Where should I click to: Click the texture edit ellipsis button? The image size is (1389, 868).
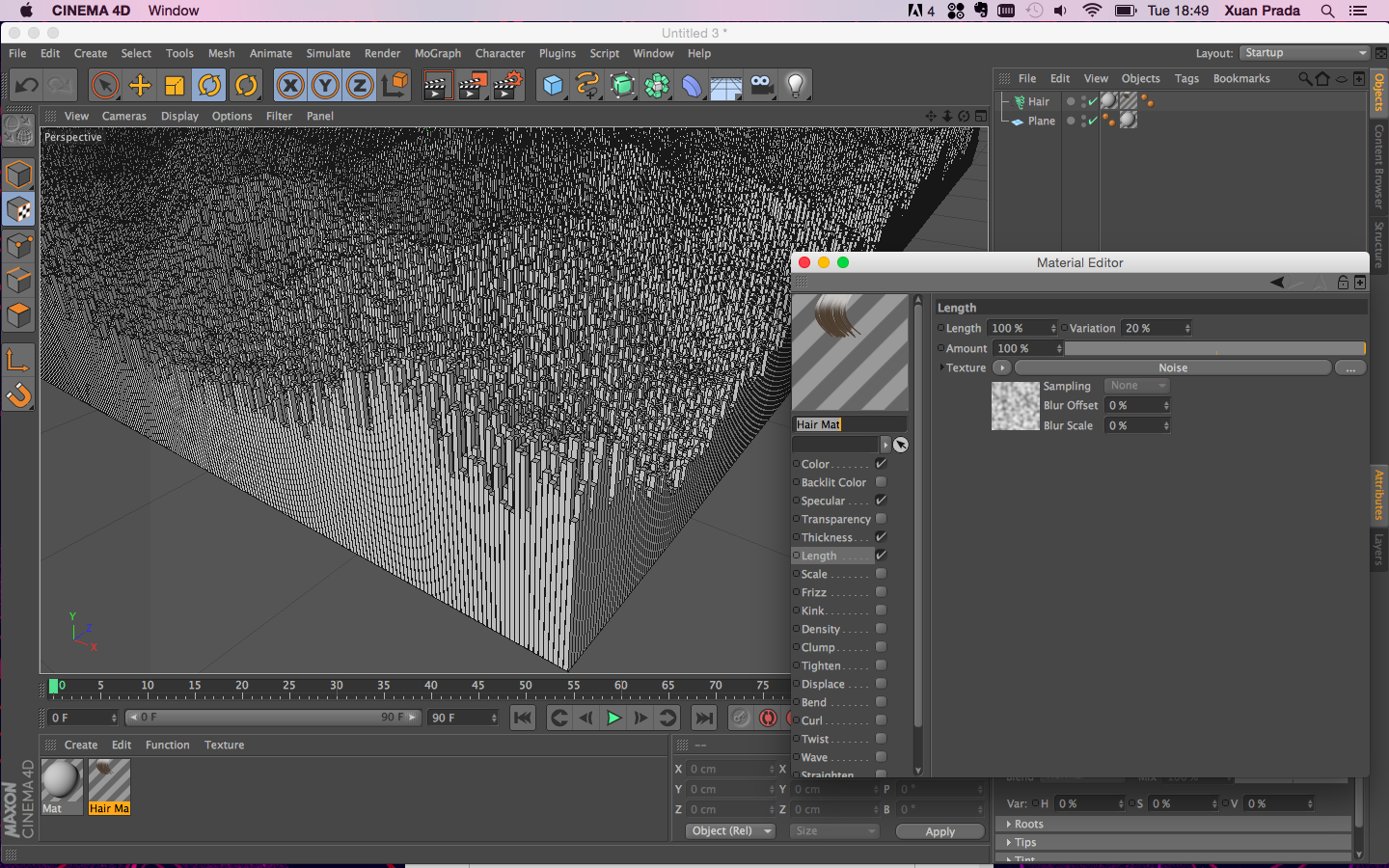[x=1350, y=367]
